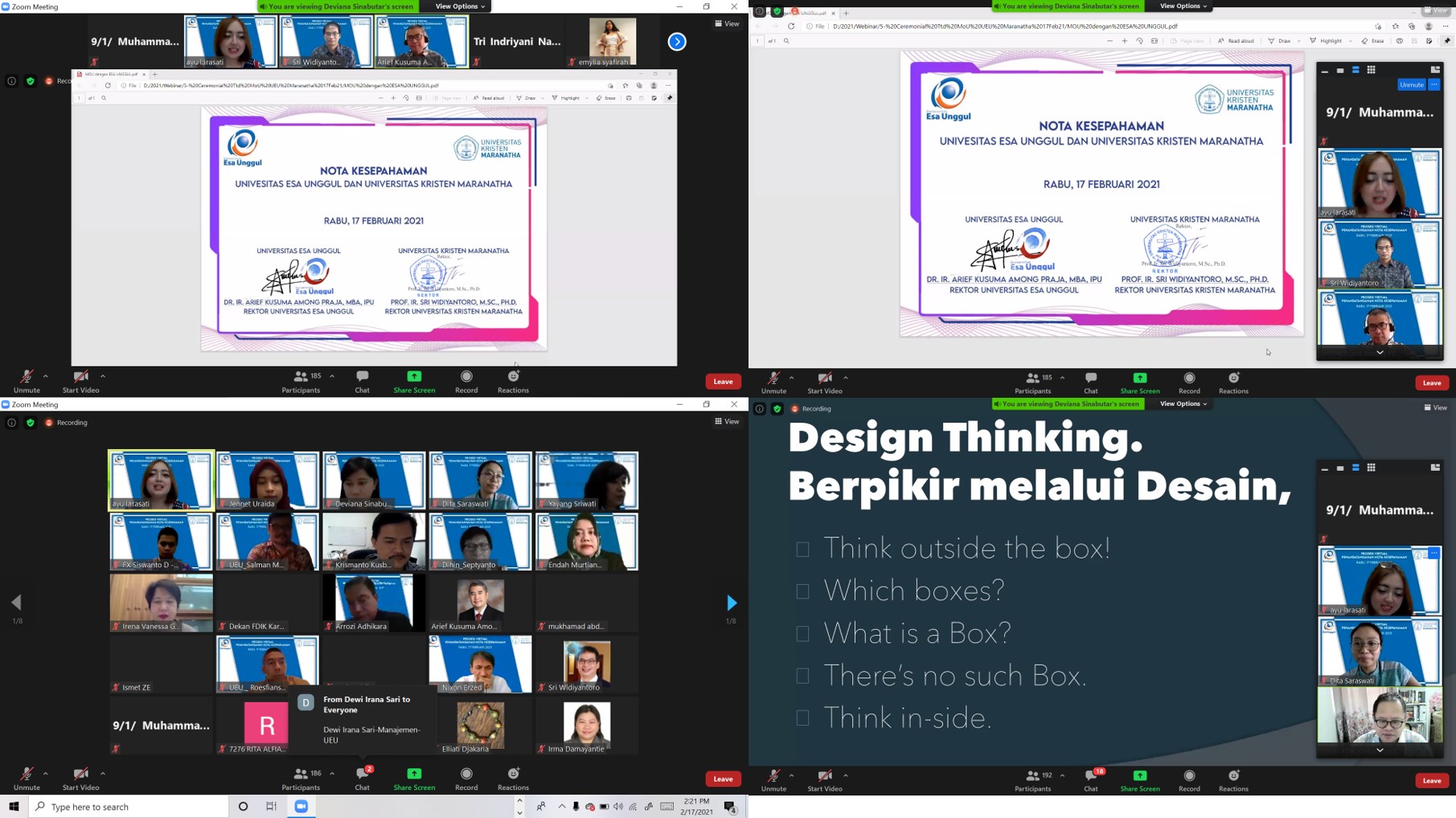Expand audio options caret in 192-participant meeting

792,775
